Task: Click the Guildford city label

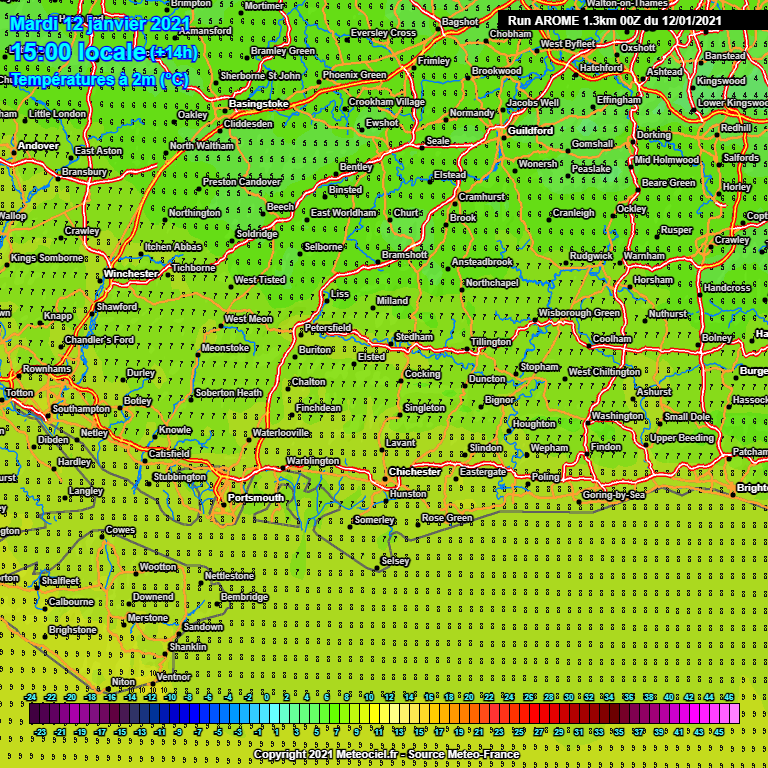Action: point(530,130)
